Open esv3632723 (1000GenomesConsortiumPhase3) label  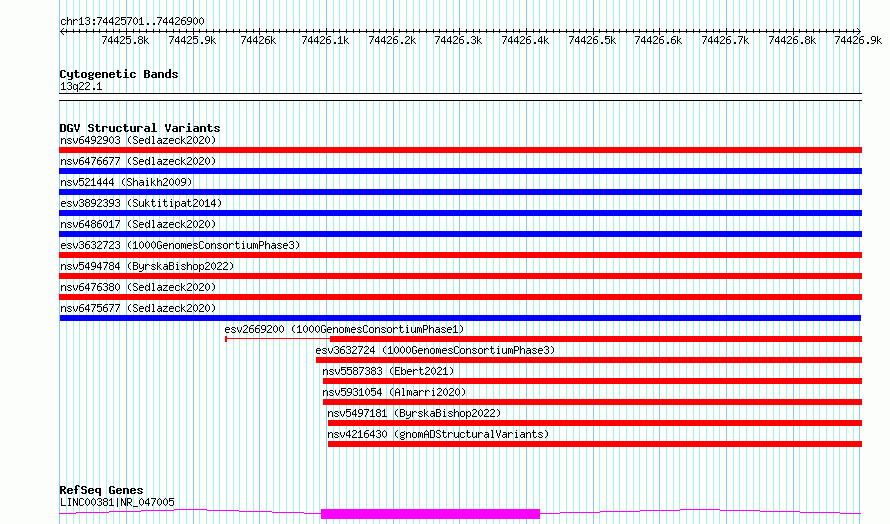[180, 245]
